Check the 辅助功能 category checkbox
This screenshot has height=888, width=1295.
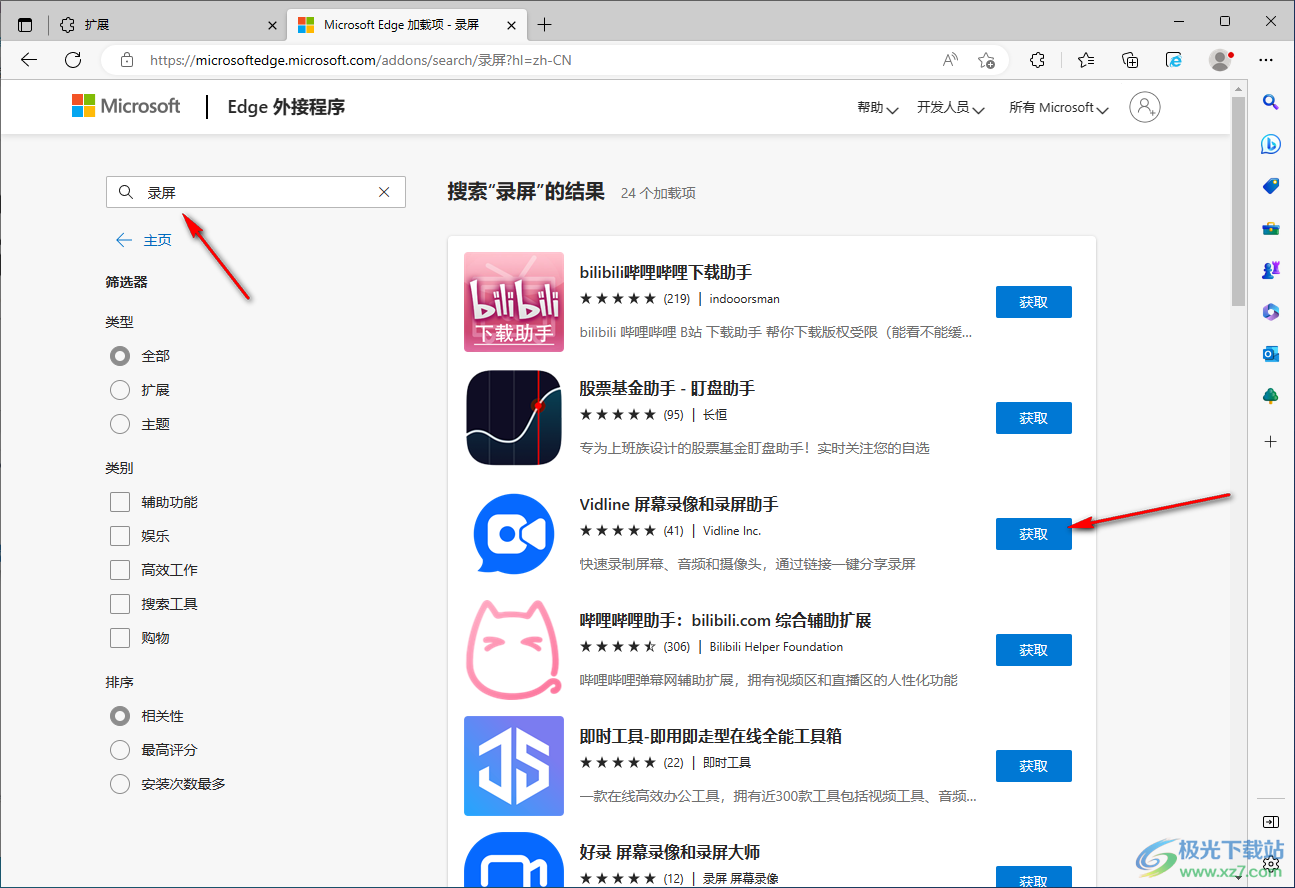(120, 502)
